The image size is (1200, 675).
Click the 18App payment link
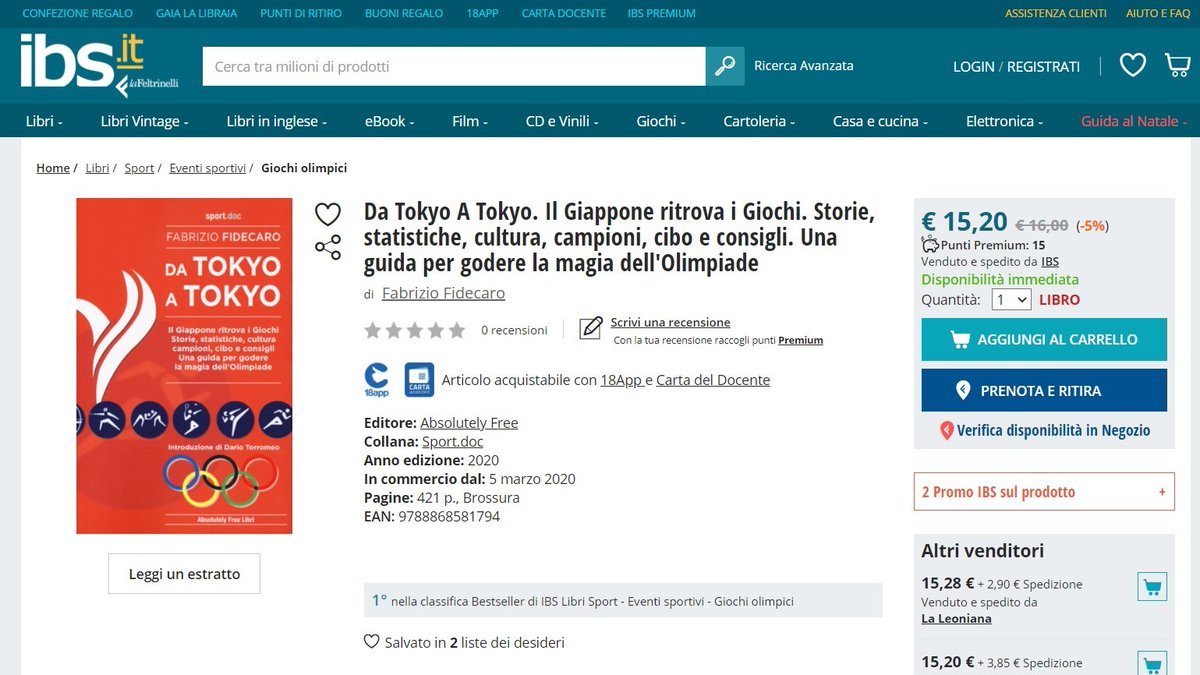[621, 380]
